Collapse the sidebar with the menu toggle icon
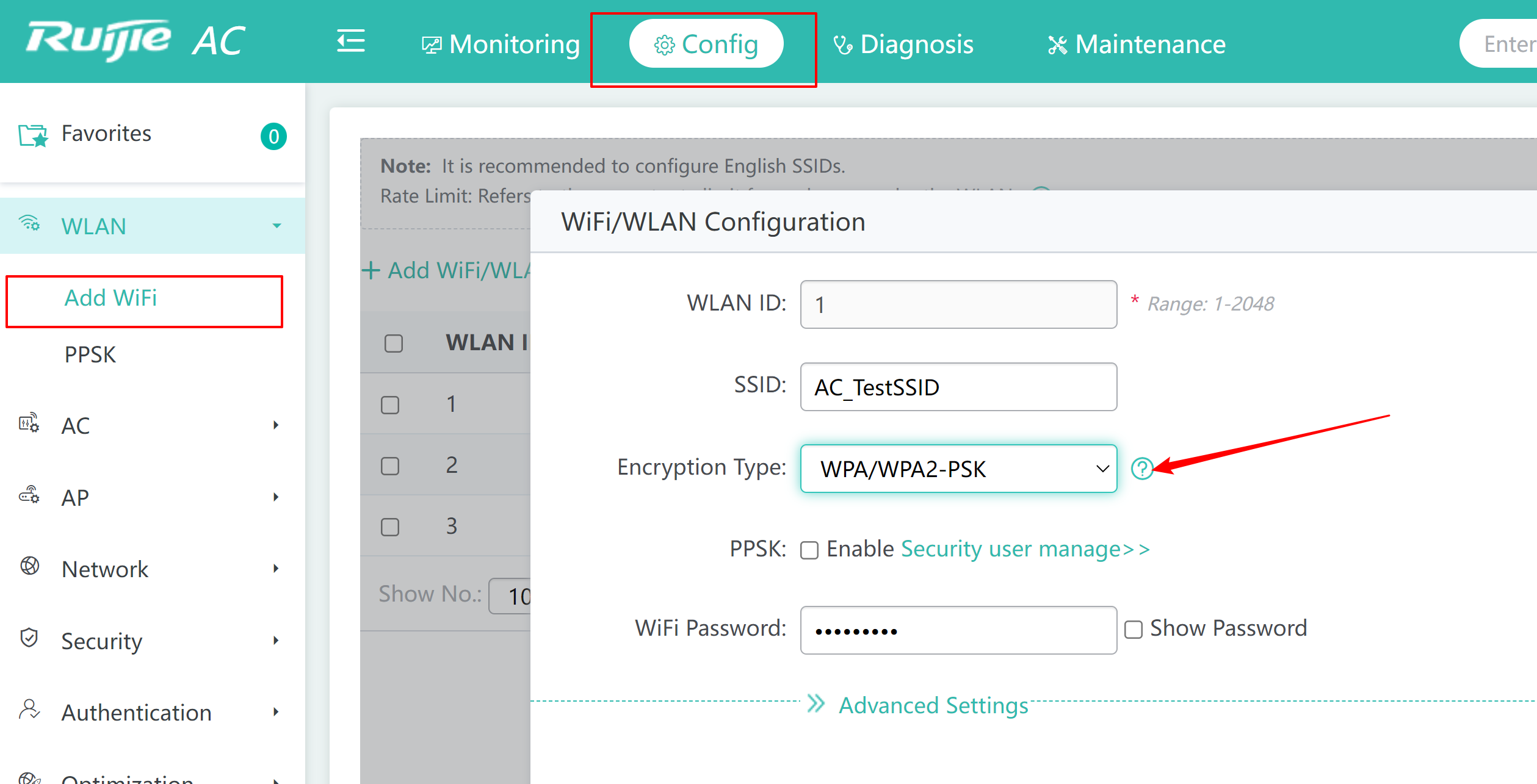 (x=351, y=41)
